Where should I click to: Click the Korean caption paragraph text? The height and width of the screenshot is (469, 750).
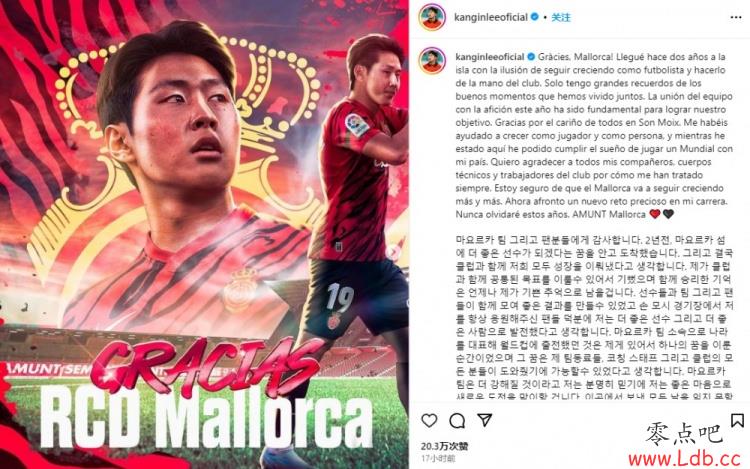point(593,318)
